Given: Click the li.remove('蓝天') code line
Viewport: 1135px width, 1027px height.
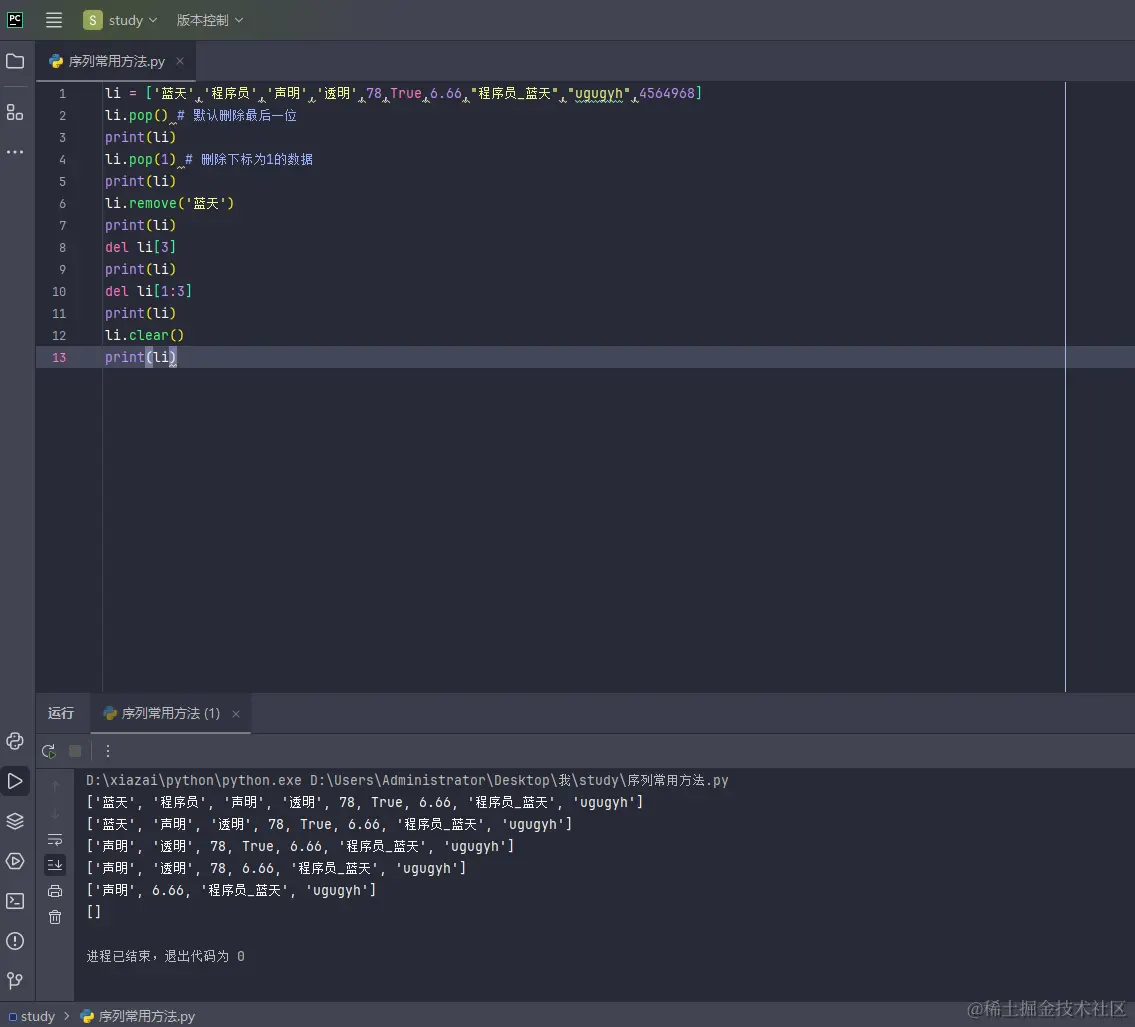Looking at the screenshot, I should [x=169, y=203].
